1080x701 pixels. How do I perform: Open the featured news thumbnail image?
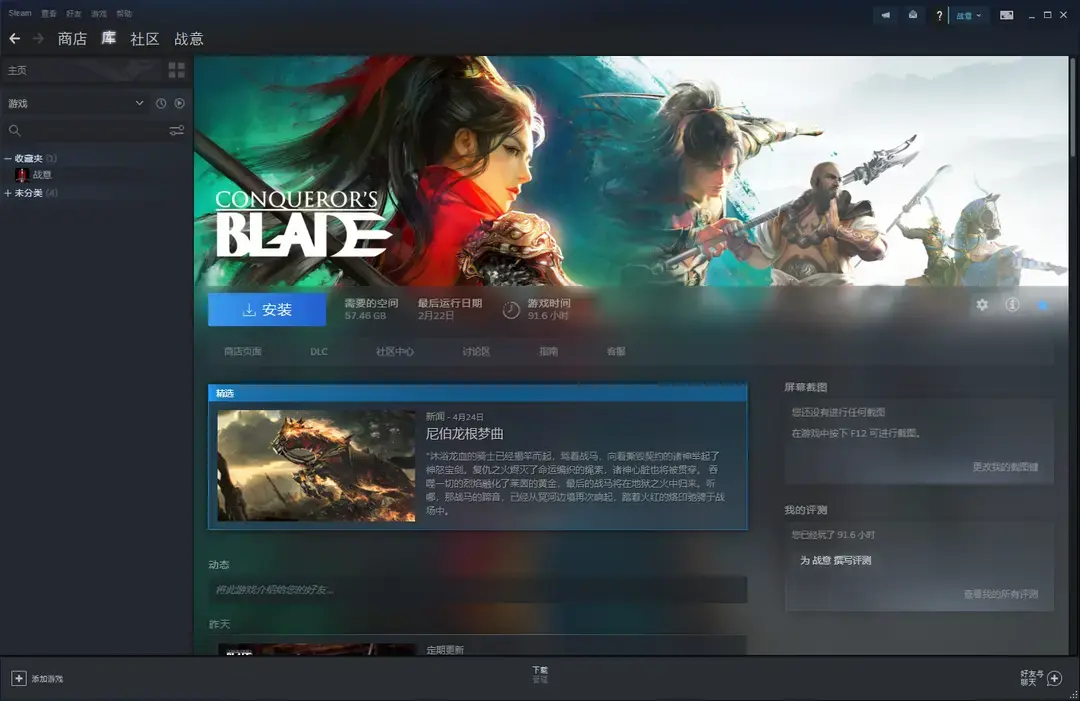coord(316,465)
